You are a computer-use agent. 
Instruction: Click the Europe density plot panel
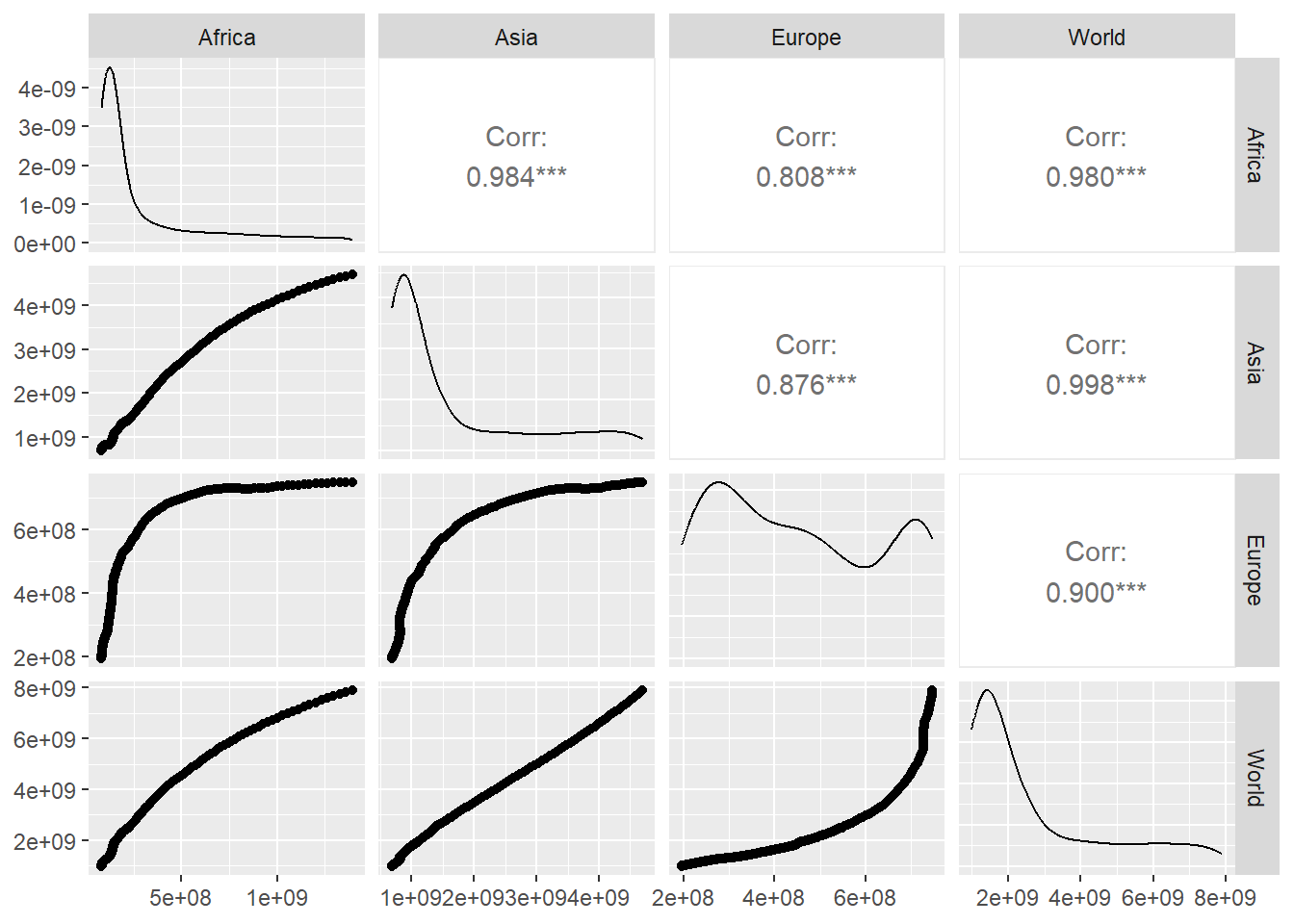click(x=806, y=570)
